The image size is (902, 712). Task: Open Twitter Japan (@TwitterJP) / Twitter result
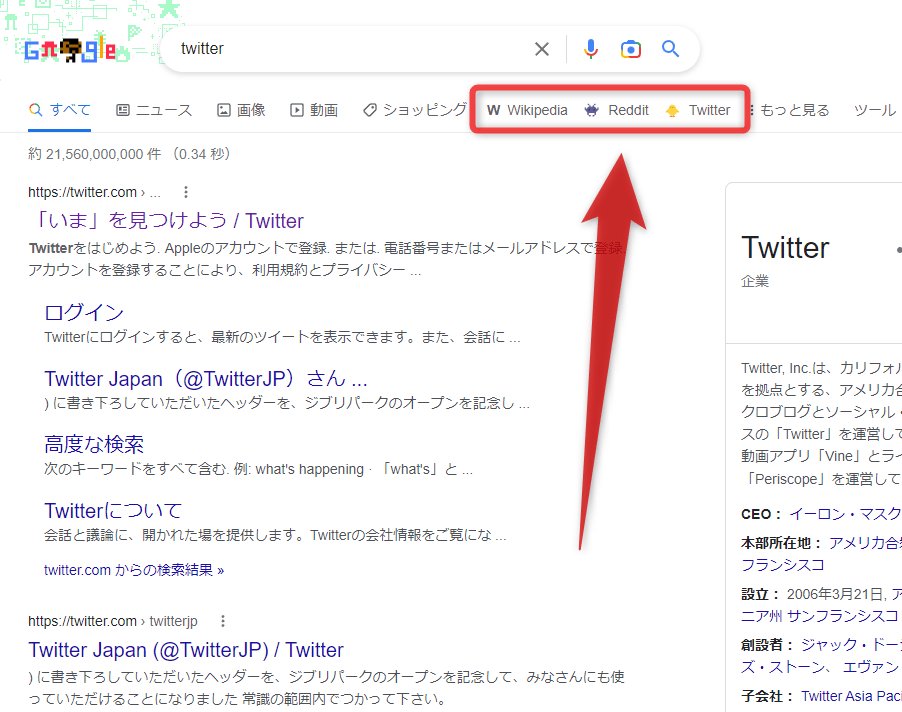(x=186, y=650)
